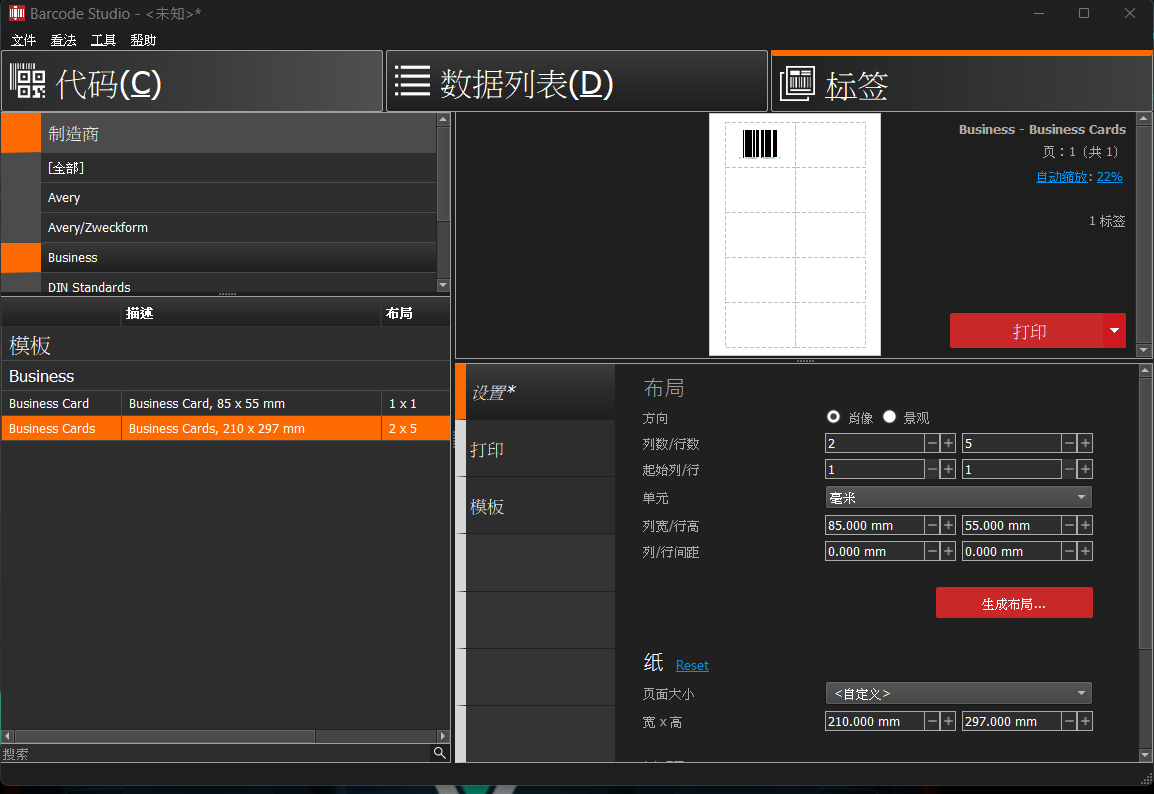
Task: Click the Reset link next to 纸
Action: tap(691, 664)
